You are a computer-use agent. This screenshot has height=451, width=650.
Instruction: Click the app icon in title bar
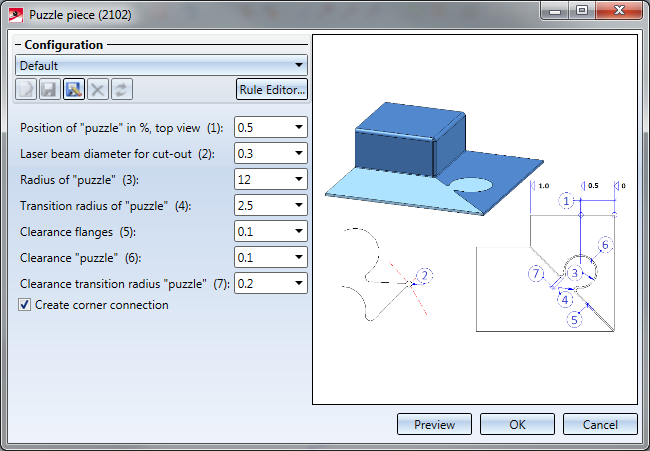(x=15, y=15)
